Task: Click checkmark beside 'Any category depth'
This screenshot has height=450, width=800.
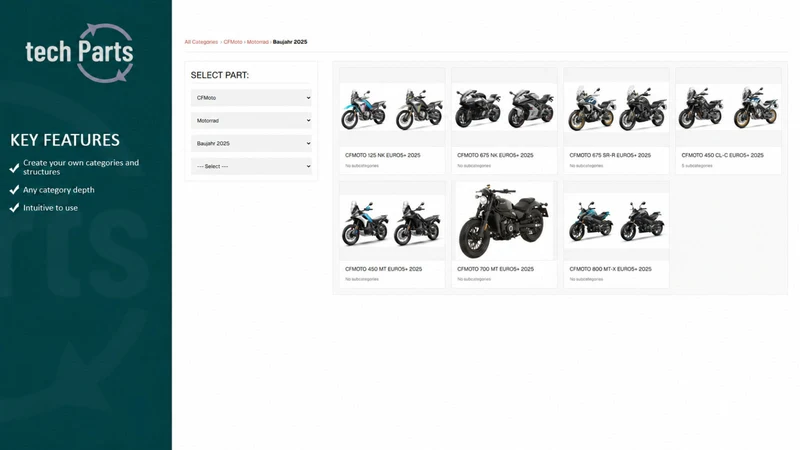Action: [14, 190]
